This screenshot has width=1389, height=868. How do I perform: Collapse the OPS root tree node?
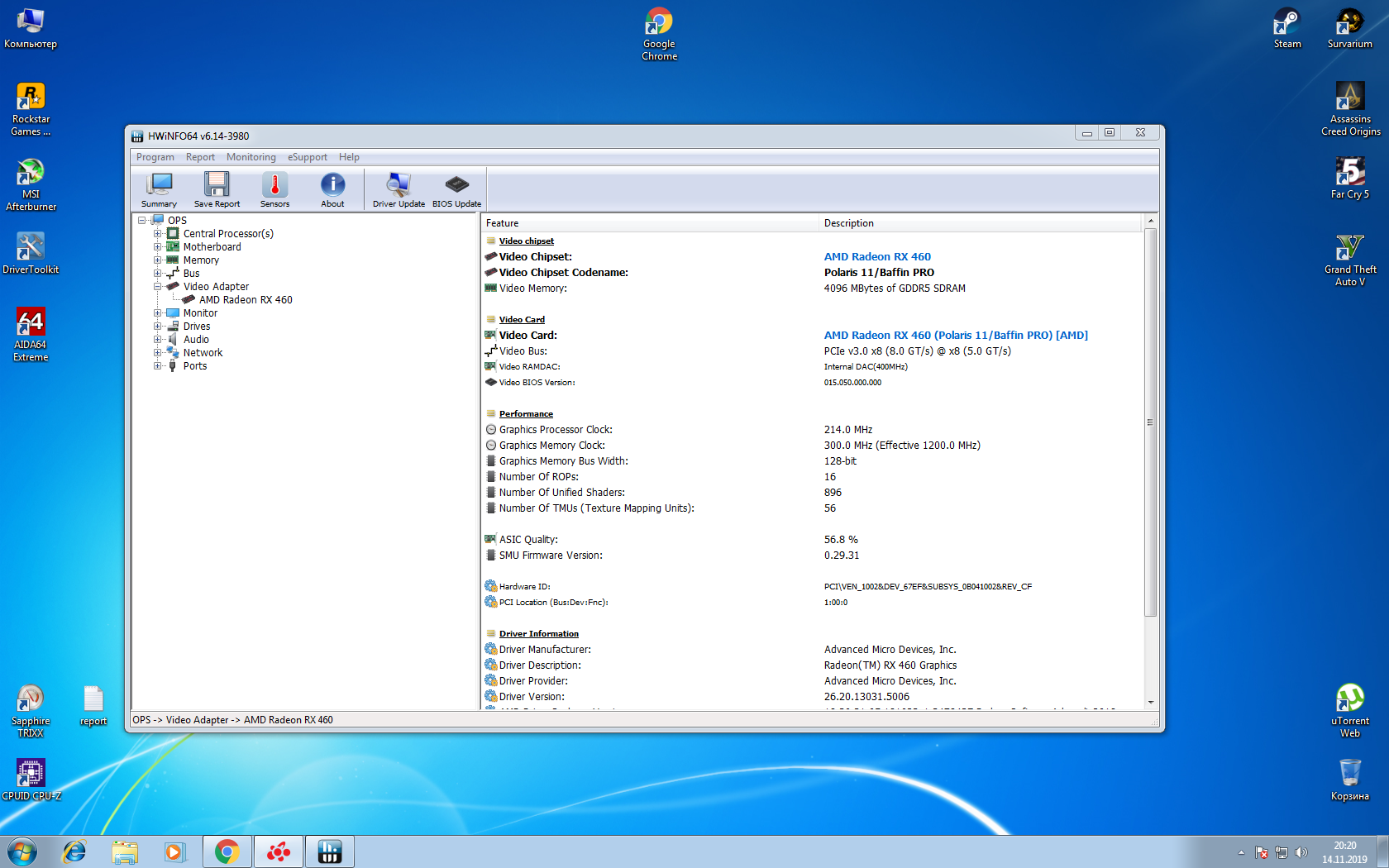(x=142, y=221)
